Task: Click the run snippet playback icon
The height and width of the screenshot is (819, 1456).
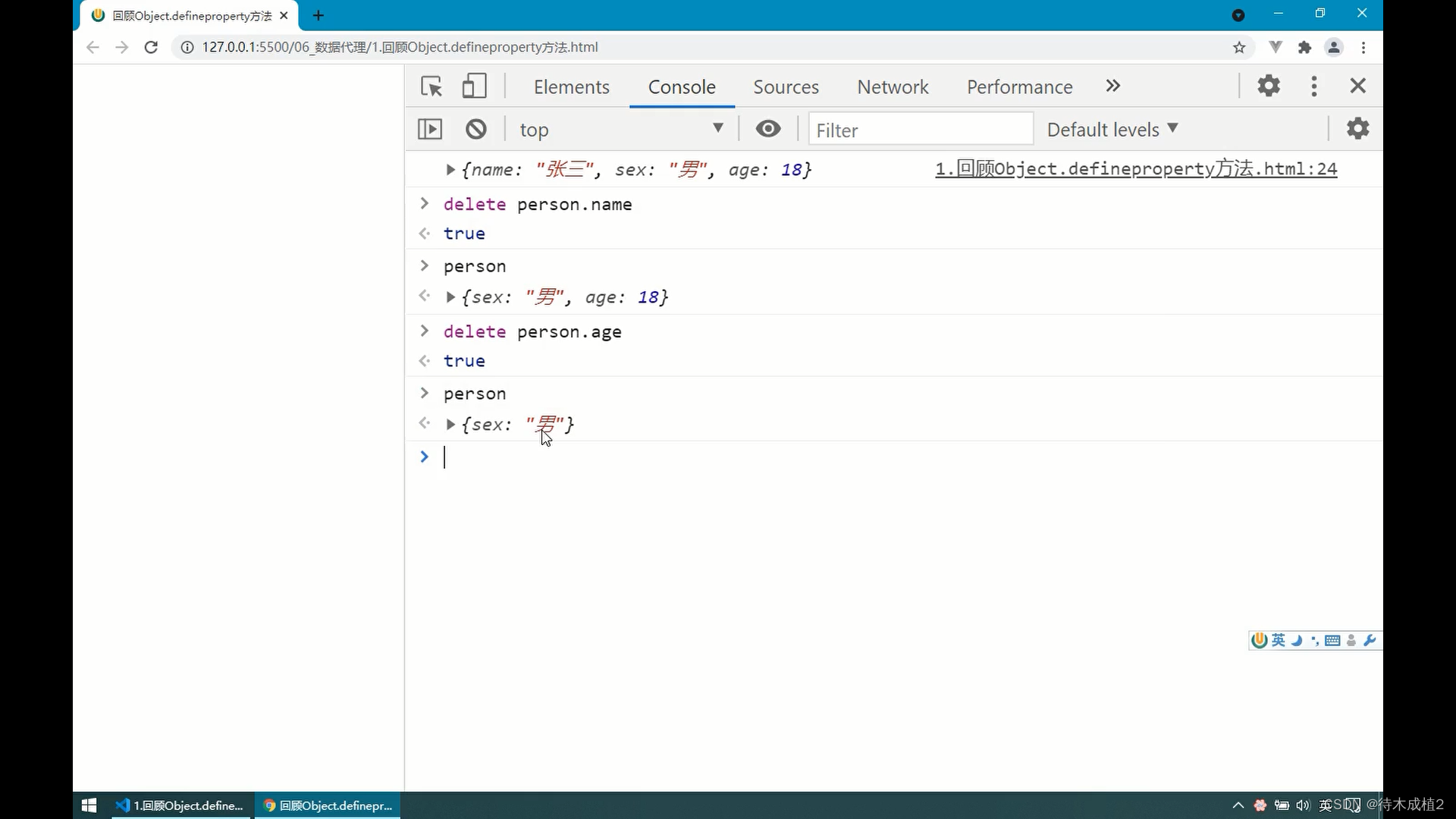Action: tap(430, 129)
